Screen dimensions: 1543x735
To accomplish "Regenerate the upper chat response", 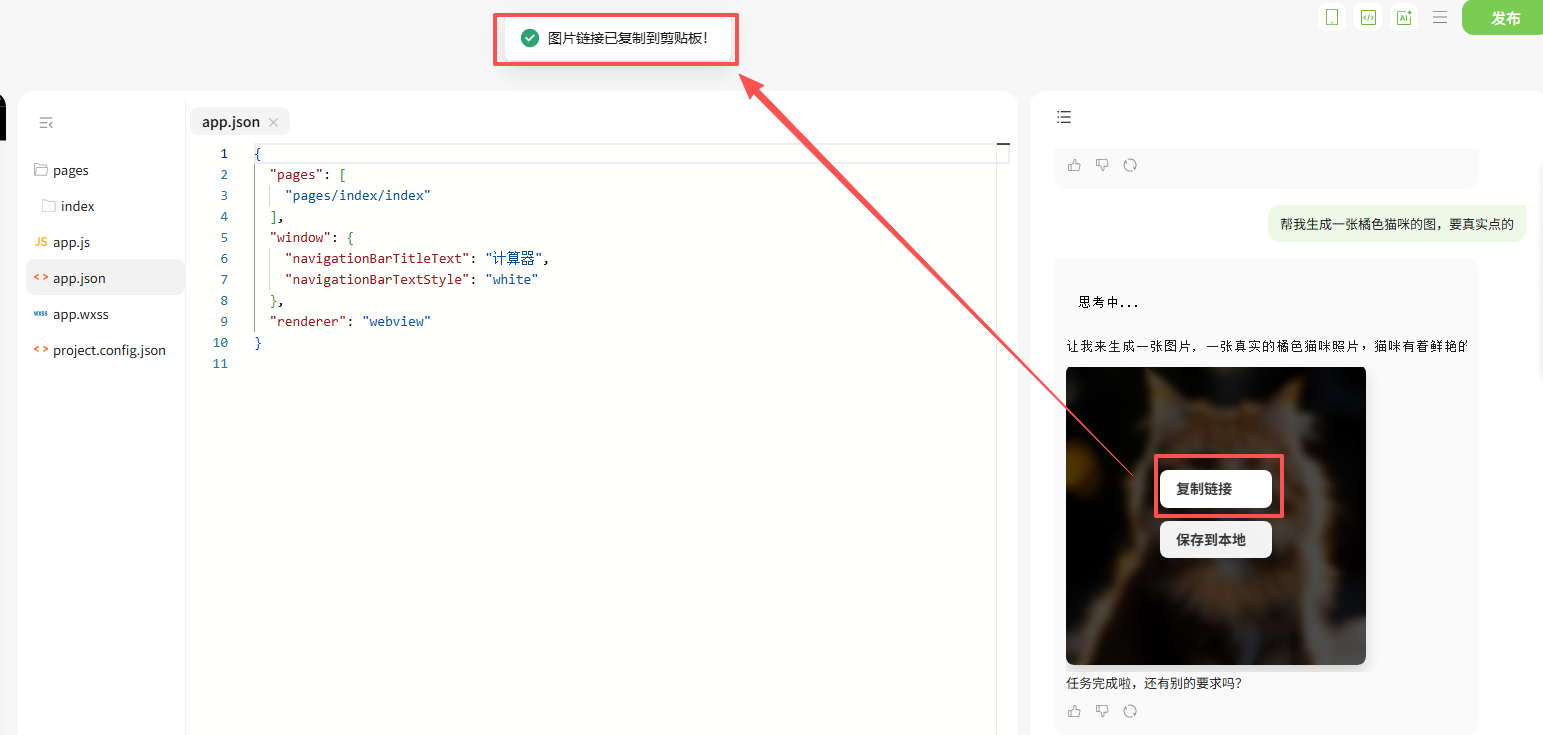I will [1130, 165].
